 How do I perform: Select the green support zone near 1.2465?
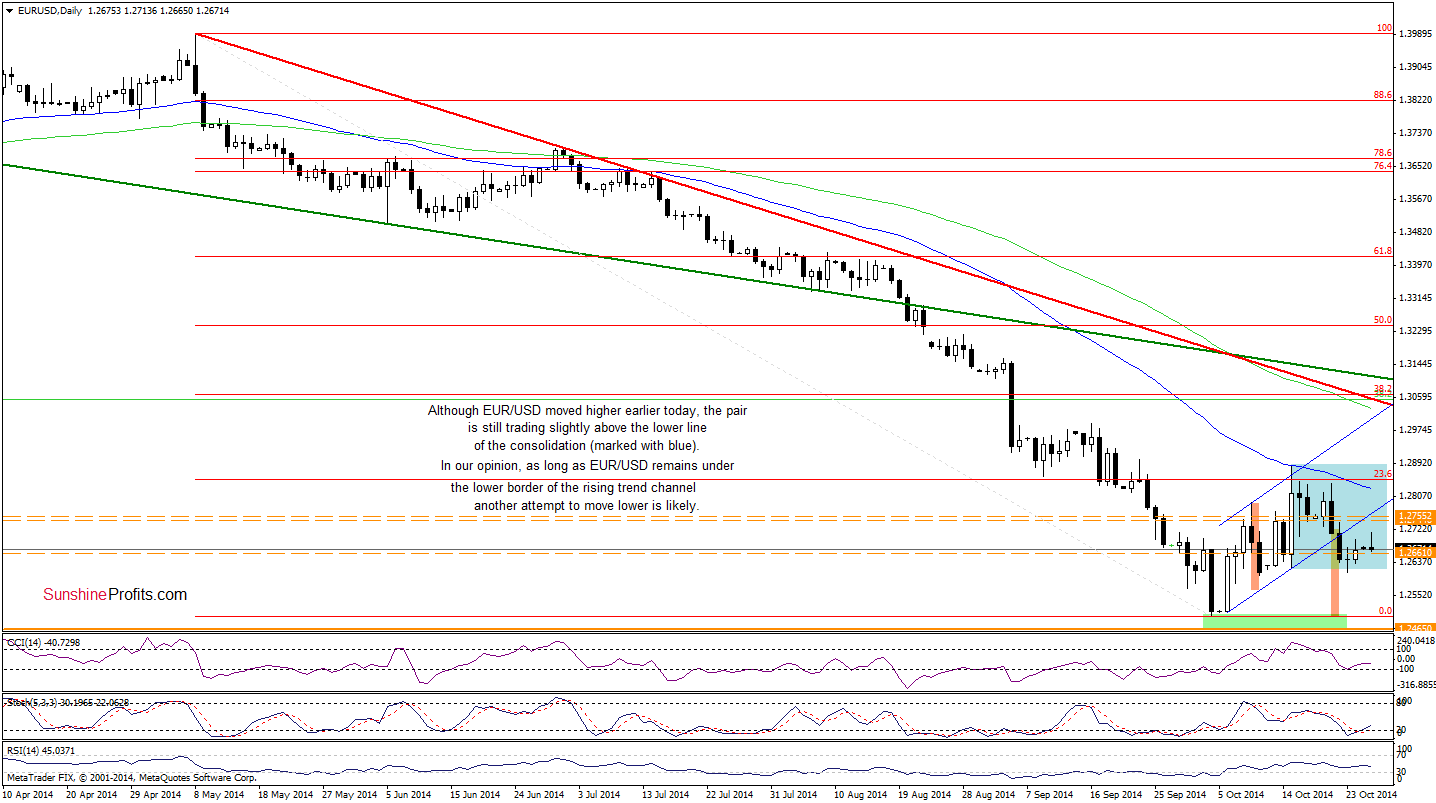click(1275, 622)
